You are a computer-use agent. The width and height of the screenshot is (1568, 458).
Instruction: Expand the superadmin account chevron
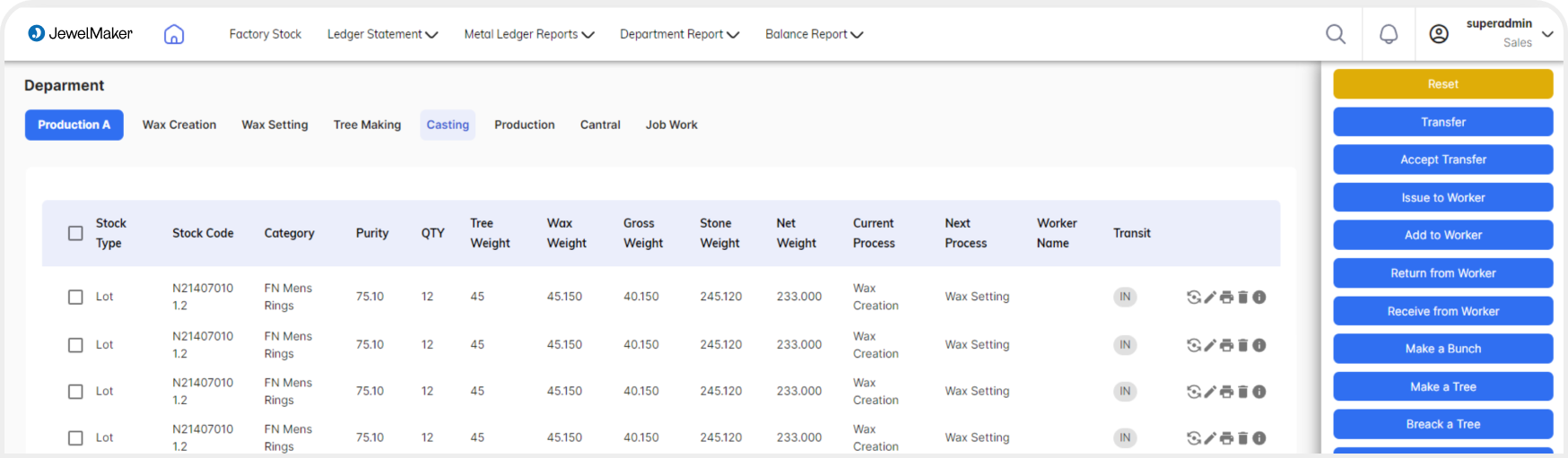pos(1547,34)
